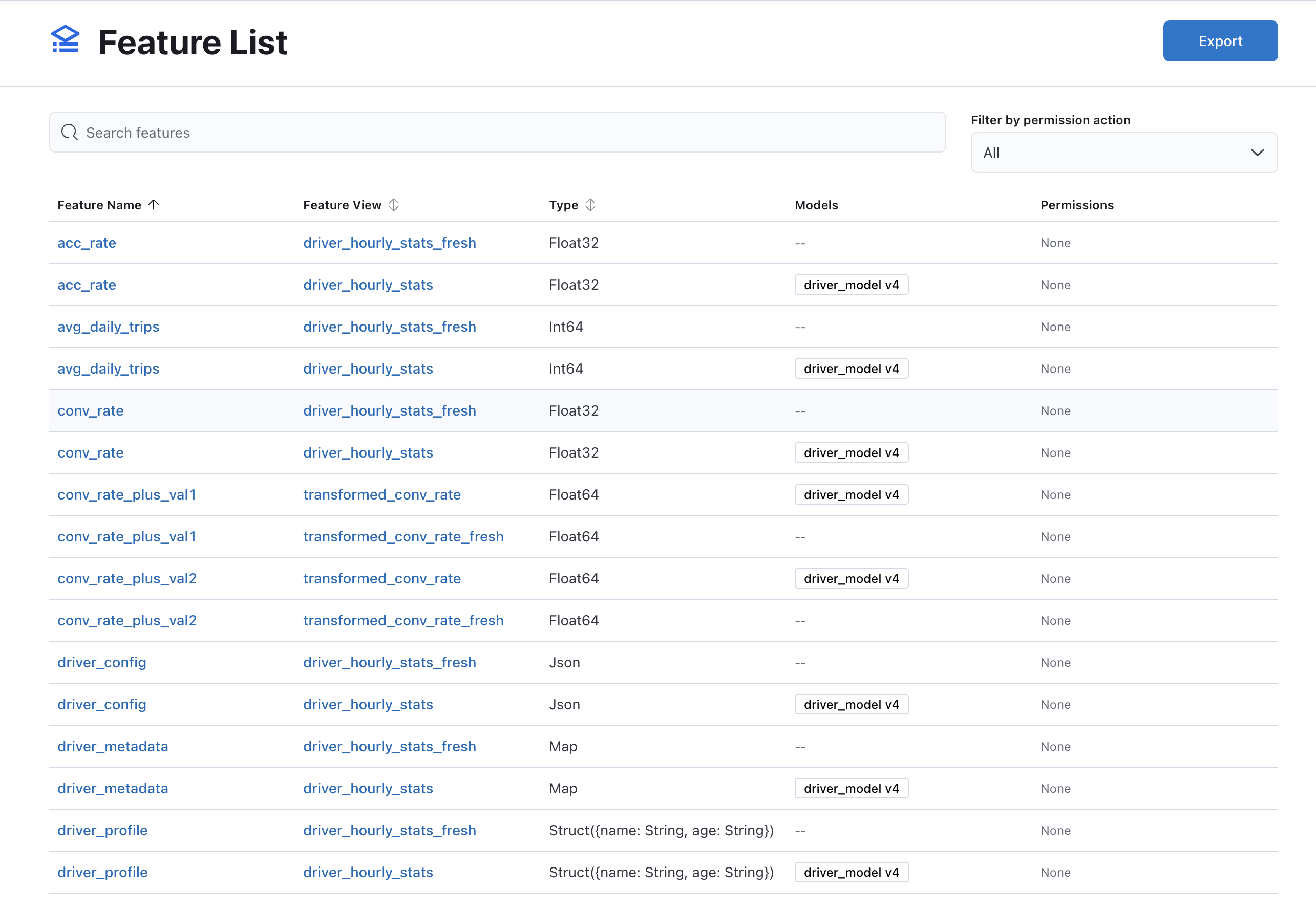Viewport: 1316px width, 911px height.
Task: Click driver_model v4 badge in driver_profile row
Action: tap(851, 872)
